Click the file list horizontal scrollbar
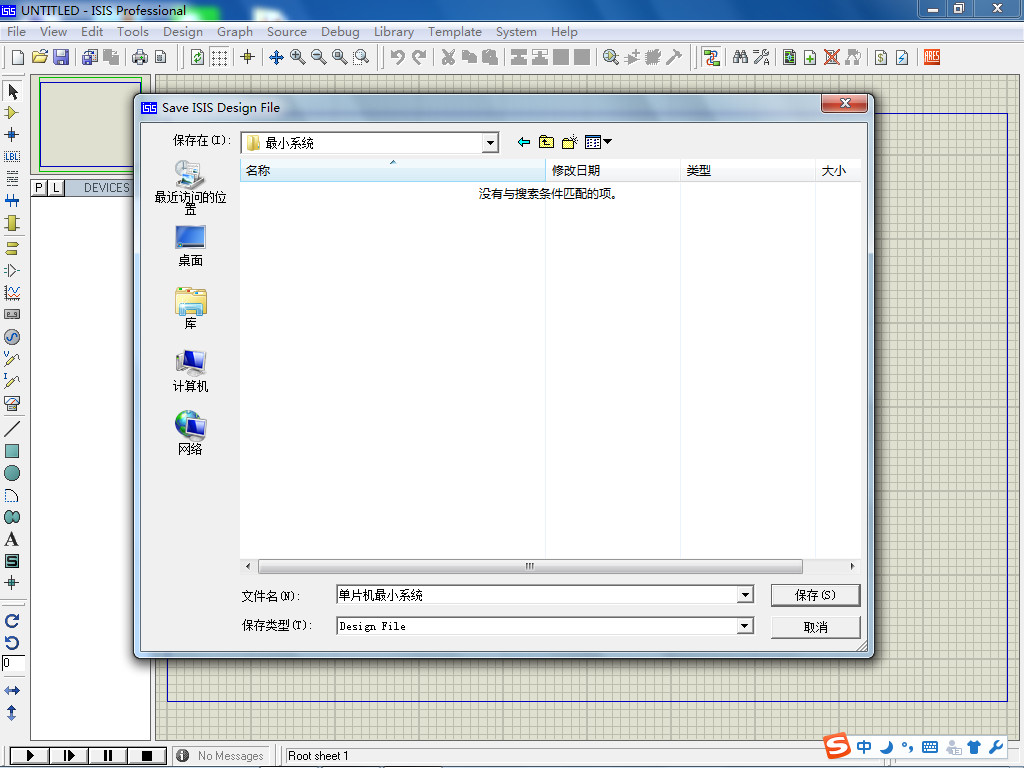 tap(530, 566)
